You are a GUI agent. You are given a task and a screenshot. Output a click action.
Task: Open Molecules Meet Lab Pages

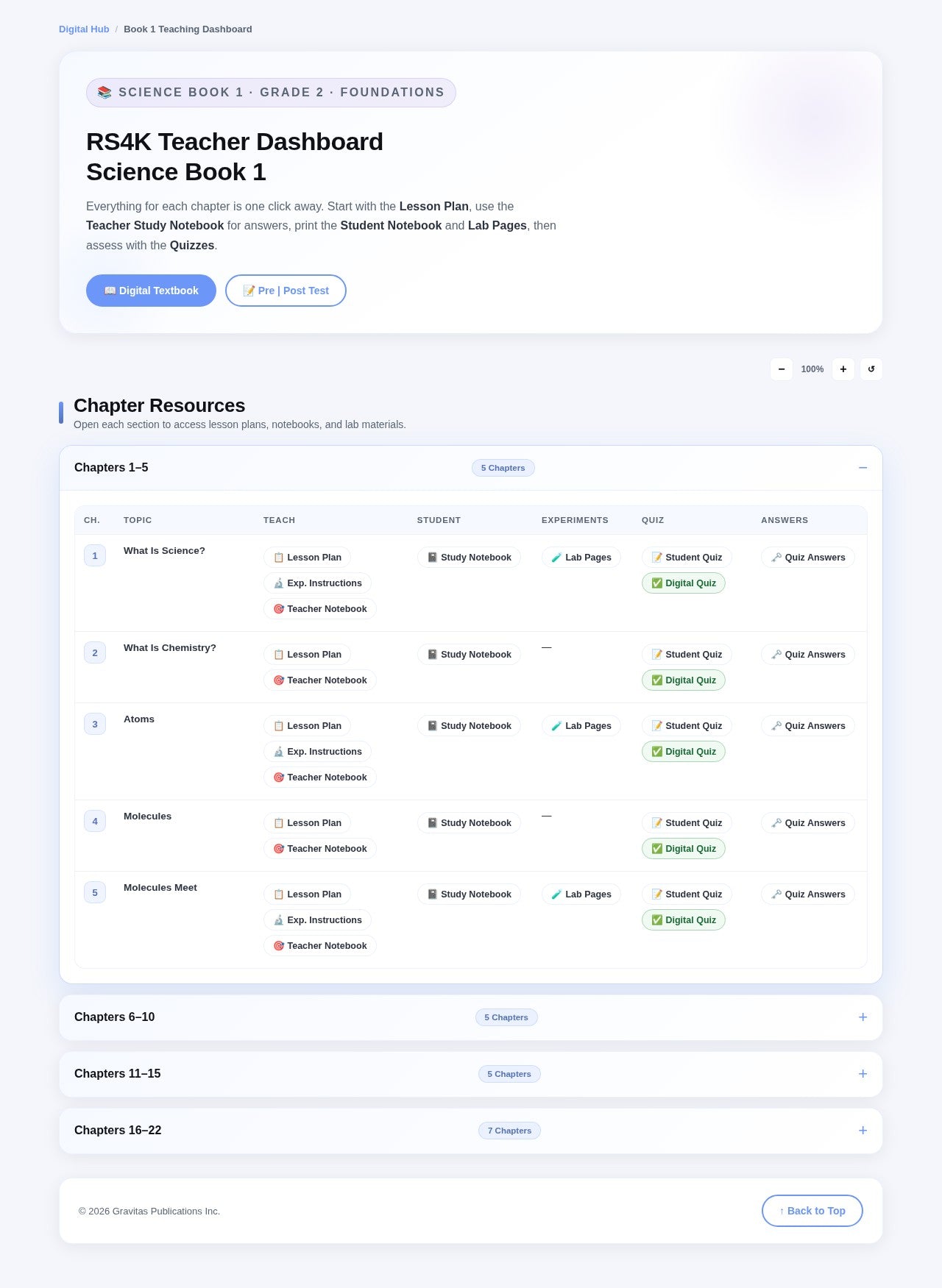point(581,894)
